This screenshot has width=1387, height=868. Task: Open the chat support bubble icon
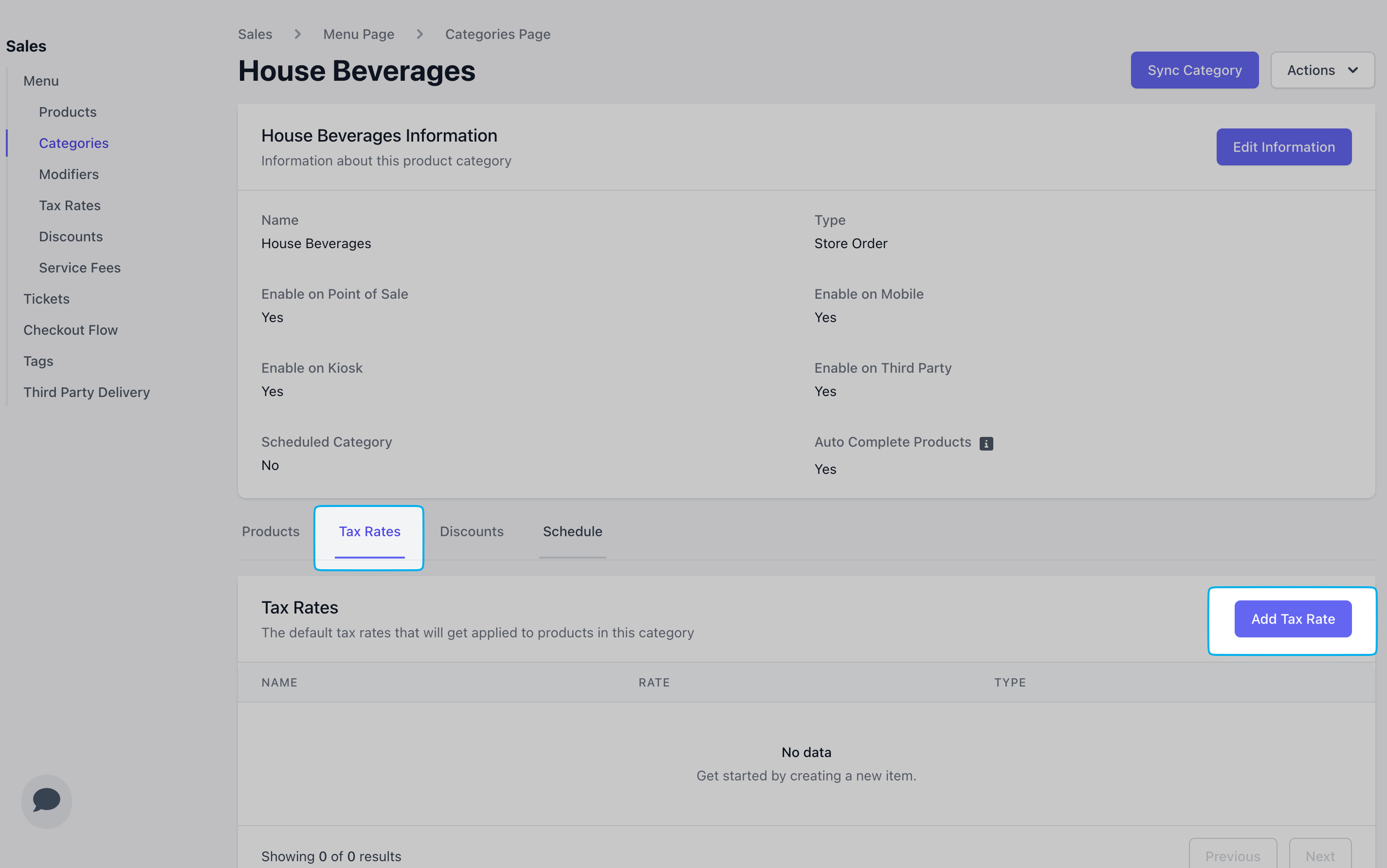click(47, 800)
